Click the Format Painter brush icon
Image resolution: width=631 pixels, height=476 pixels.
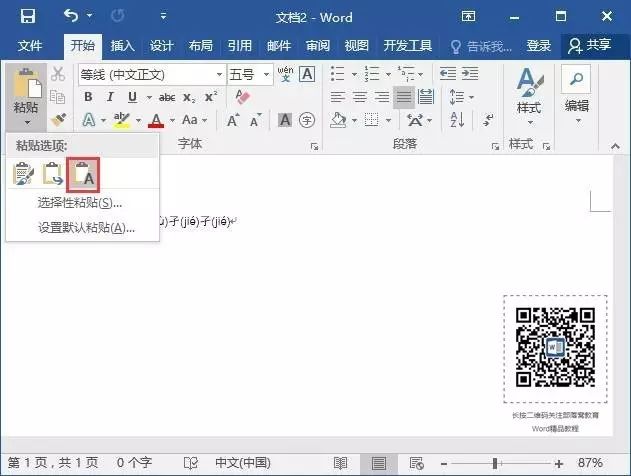tap(58, 119)
